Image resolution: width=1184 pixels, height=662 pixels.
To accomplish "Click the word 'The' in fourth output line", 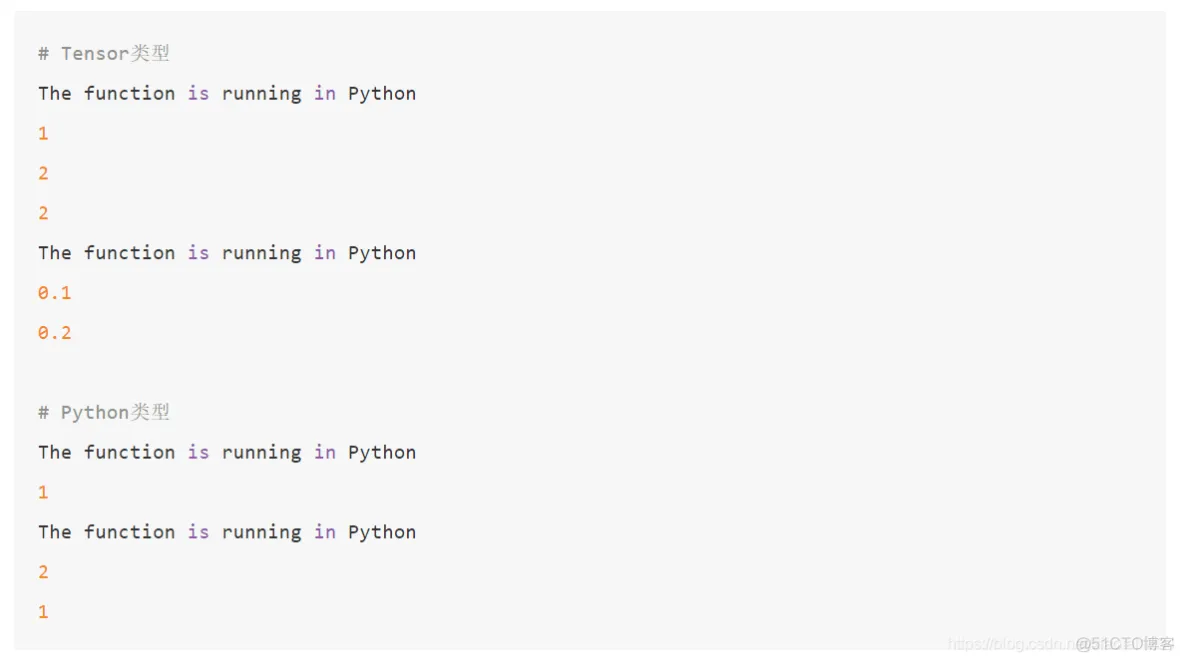I will (54, 532).
